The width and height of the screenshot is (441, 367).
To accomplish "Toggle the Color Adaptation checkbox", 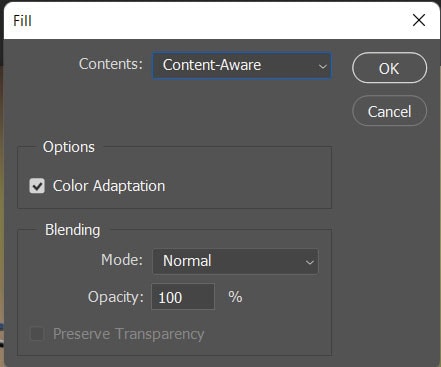I will tap(37, 186).
